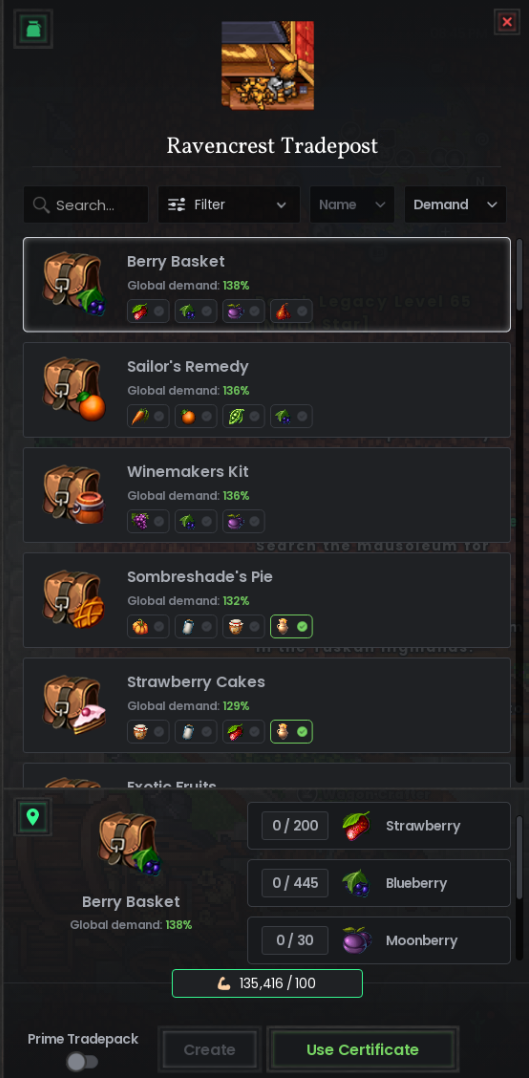Click the pumpkin ingredient icon in Sombreshade's Pie
This screenshot has height=1078, width=529.
pos(140,626)
